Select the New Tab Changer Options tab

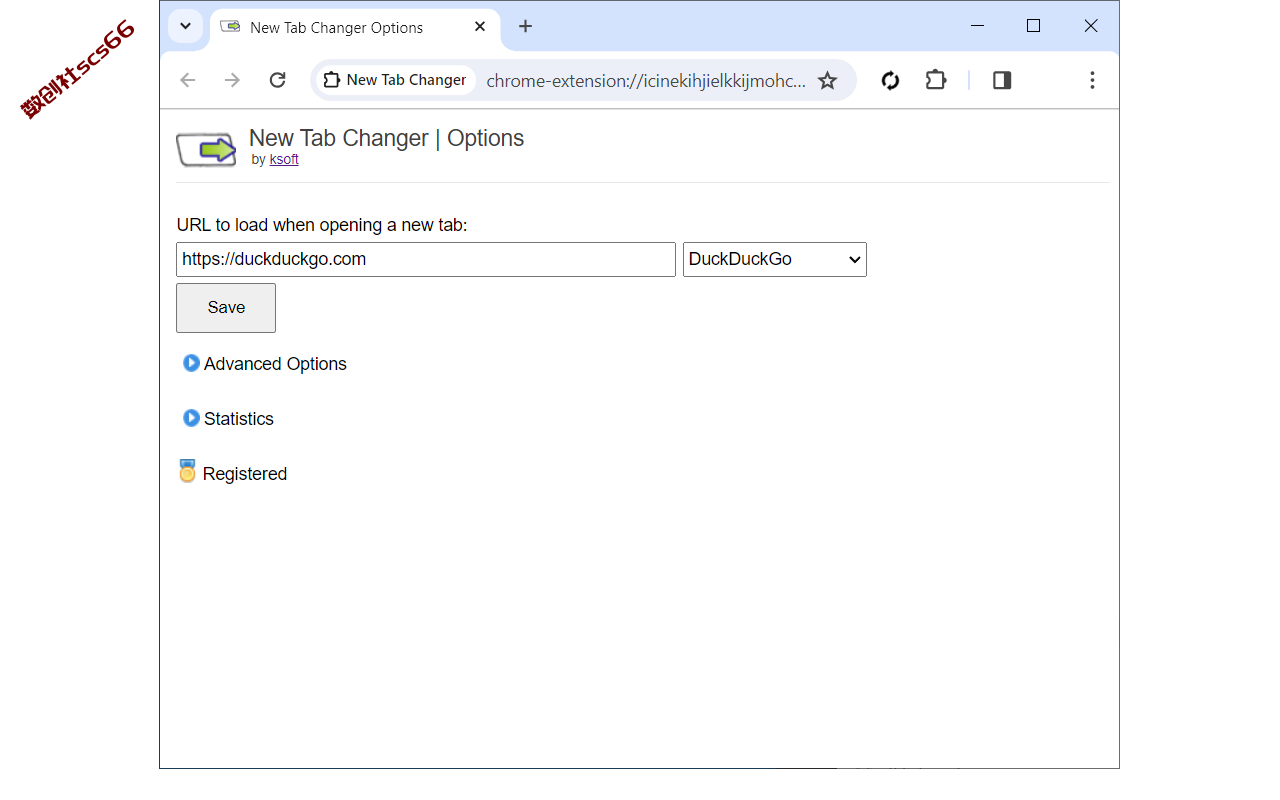pyautogui.click(x=355, y=27)
